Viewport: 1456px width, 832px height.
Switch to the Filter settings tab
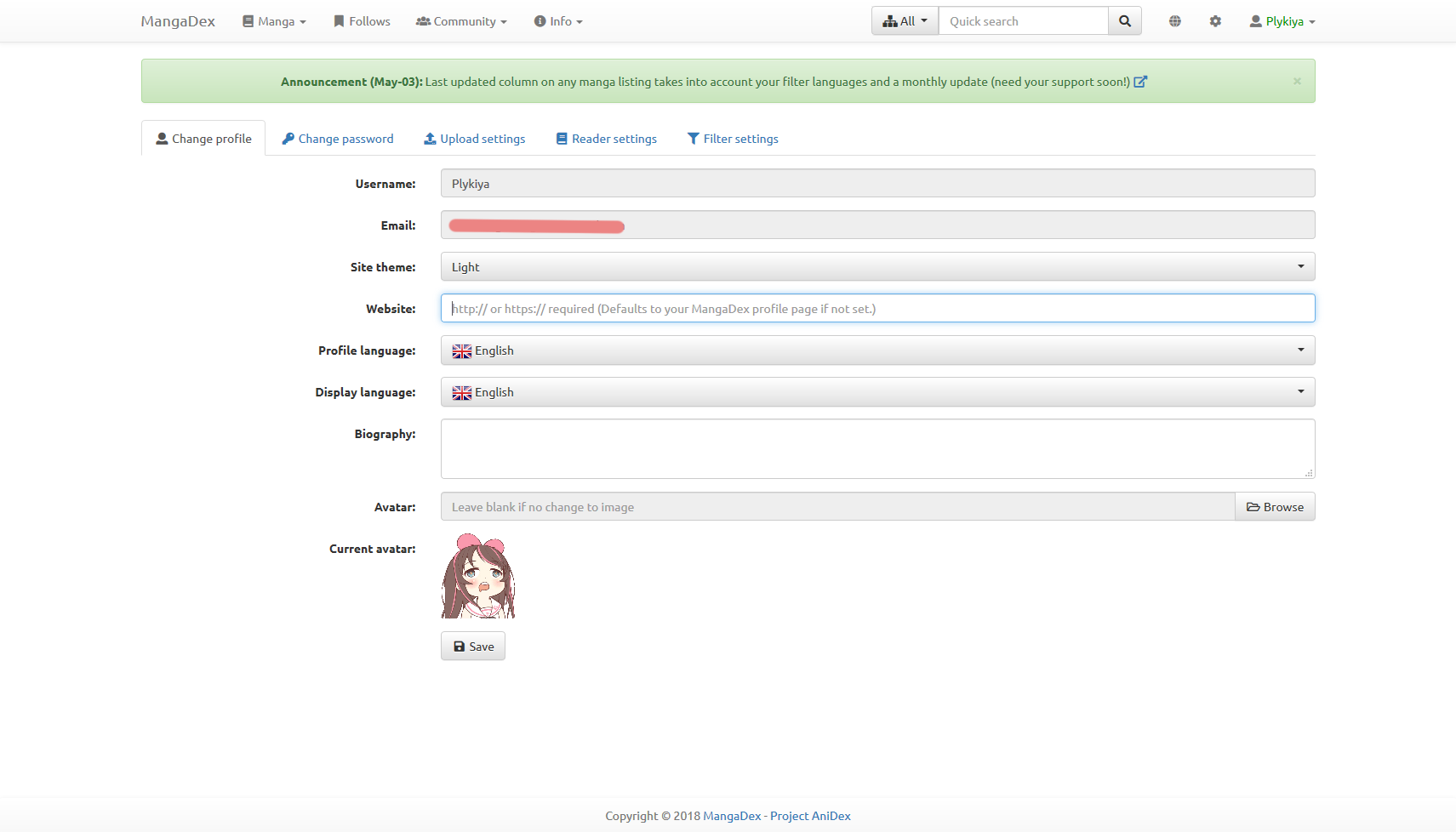733,139
